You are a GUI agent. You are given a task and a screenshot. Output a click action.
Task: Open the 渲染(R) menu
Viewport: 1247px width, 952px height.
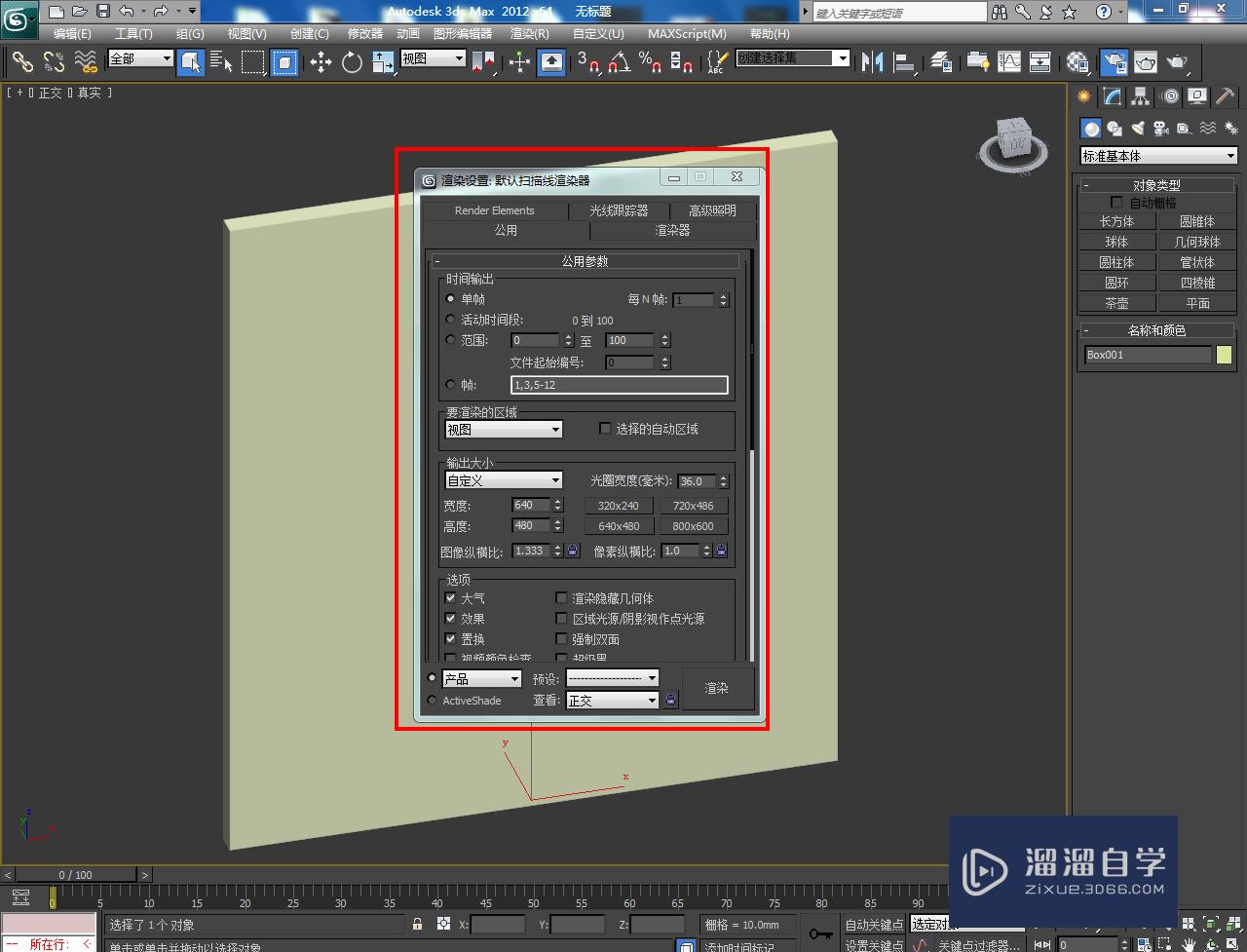click(530, 33)
